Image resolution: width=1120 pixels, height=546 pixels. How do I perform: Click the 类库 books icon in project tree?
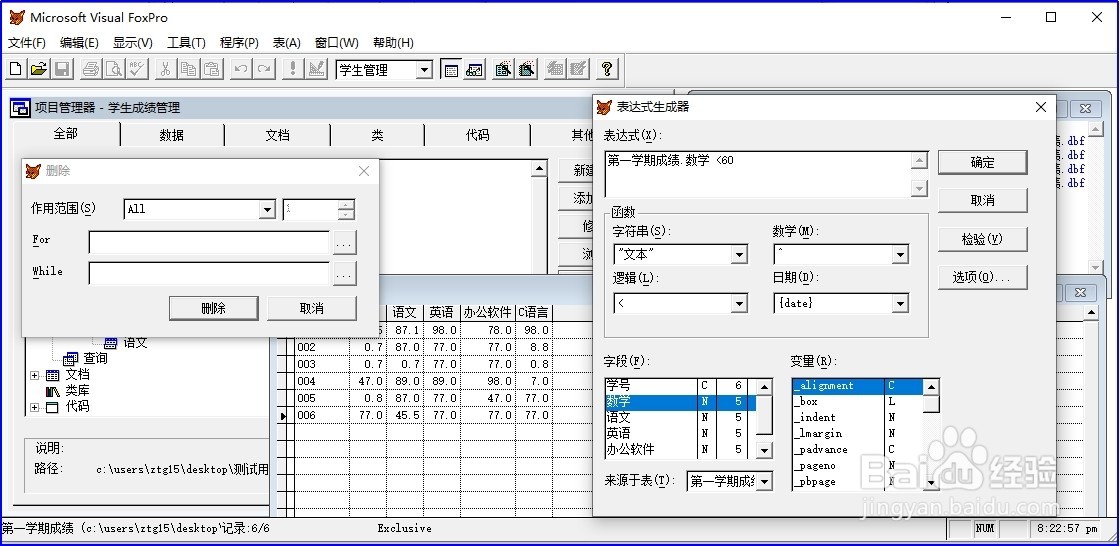[x=53, y=391]
